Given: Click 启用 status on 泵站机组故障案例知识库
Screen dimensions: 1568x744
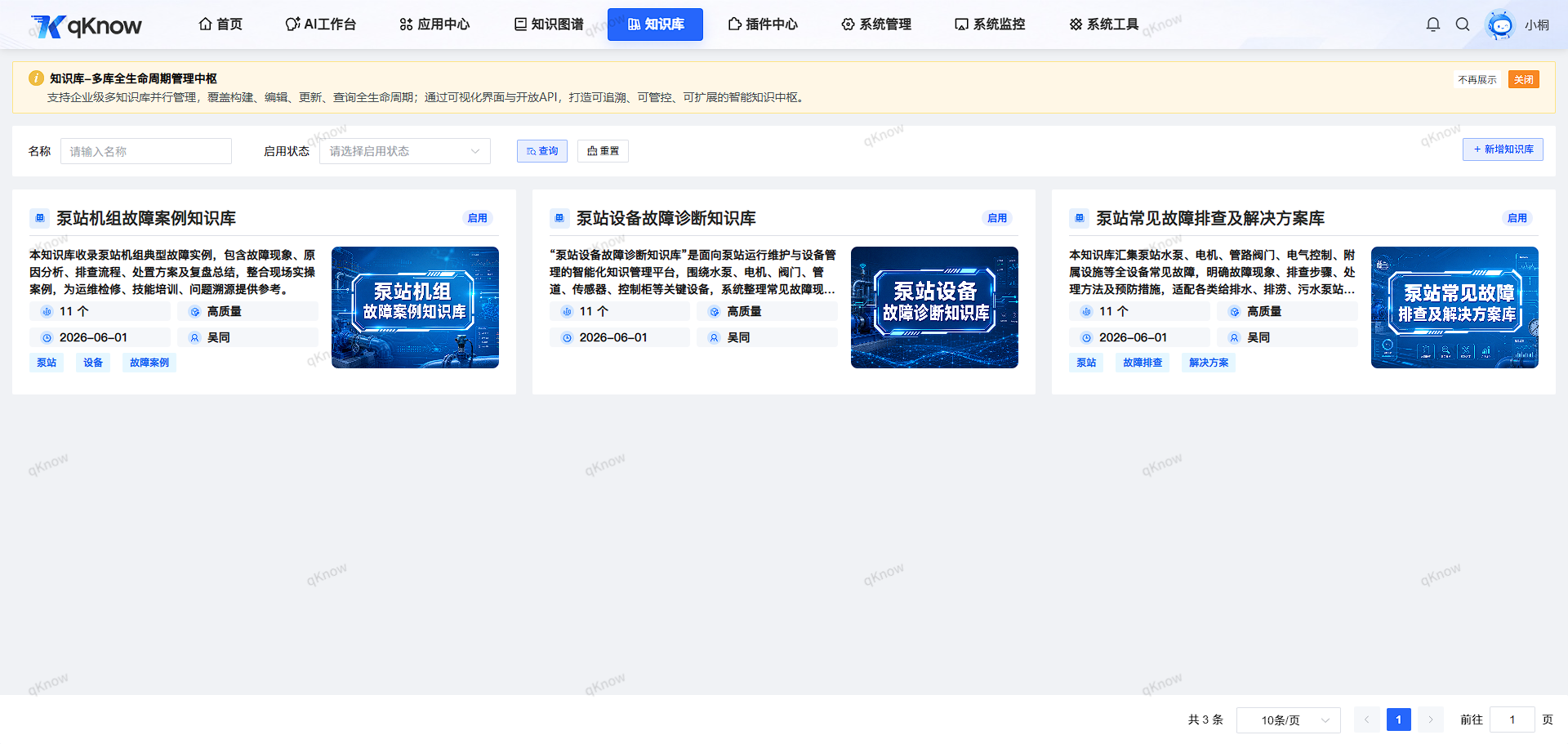Looking at the screenshot, I should pos(478,218).
